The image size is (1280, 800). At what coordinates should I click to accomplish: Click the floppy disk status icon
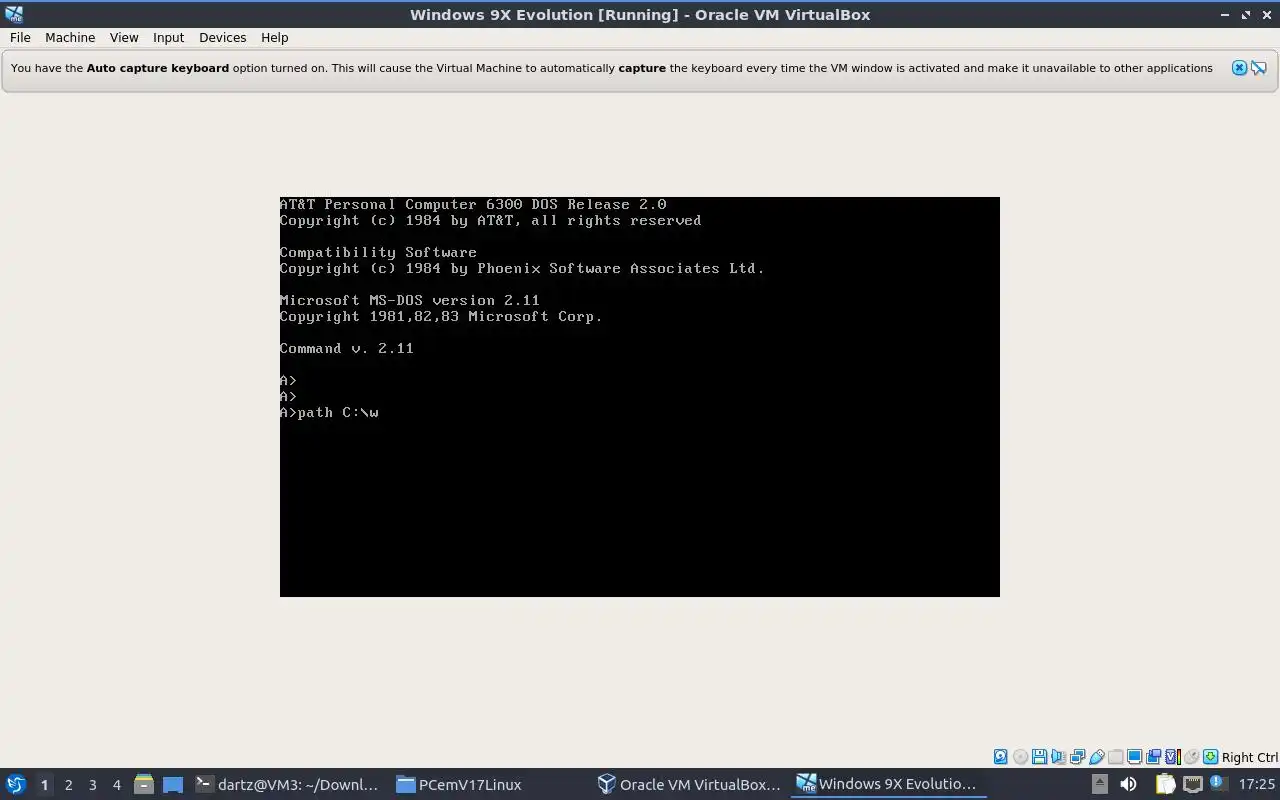click(1039, 757)
